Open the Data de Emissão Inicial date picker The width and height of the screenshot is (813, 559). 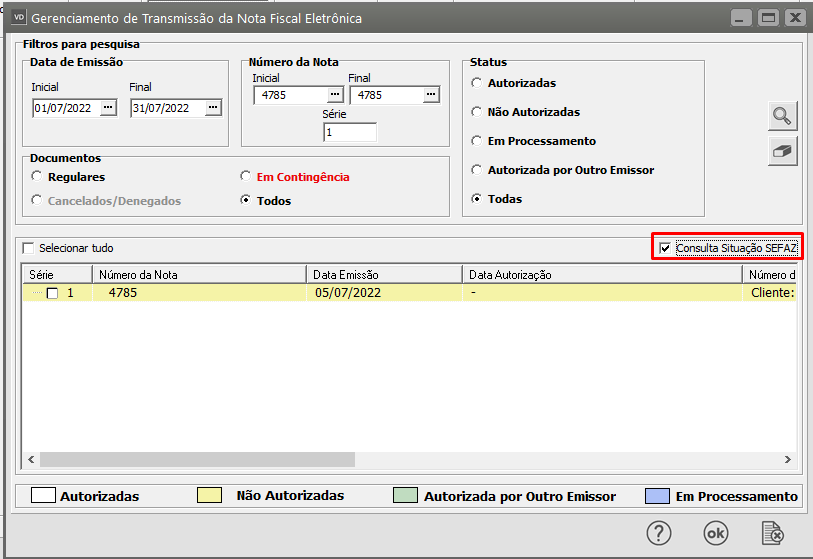pos(109,108)
